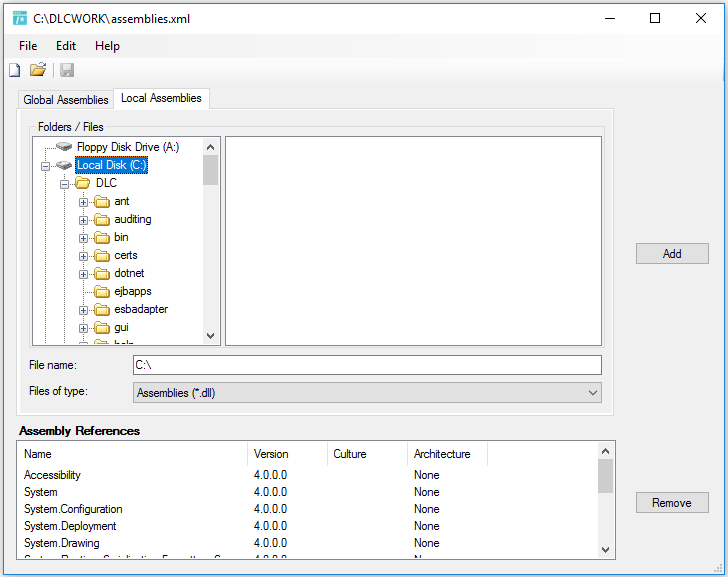This screenshot has width=728, height=577.
Task: Select the dotnet folder label
Action: coord(129,273)
